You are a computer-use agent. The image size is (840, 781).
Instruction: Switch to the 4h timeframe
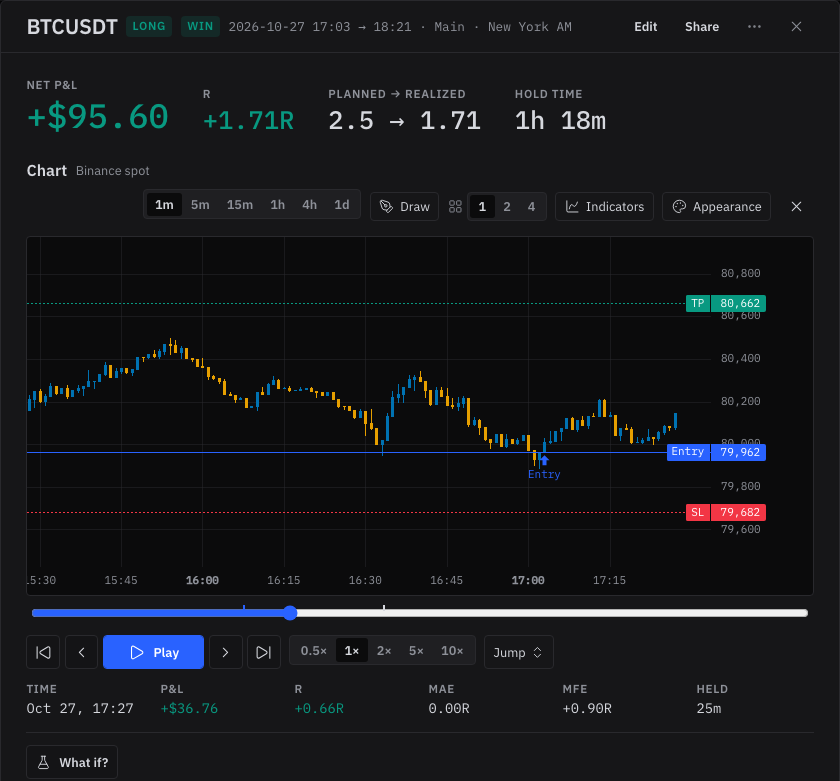tap(309, 205)
